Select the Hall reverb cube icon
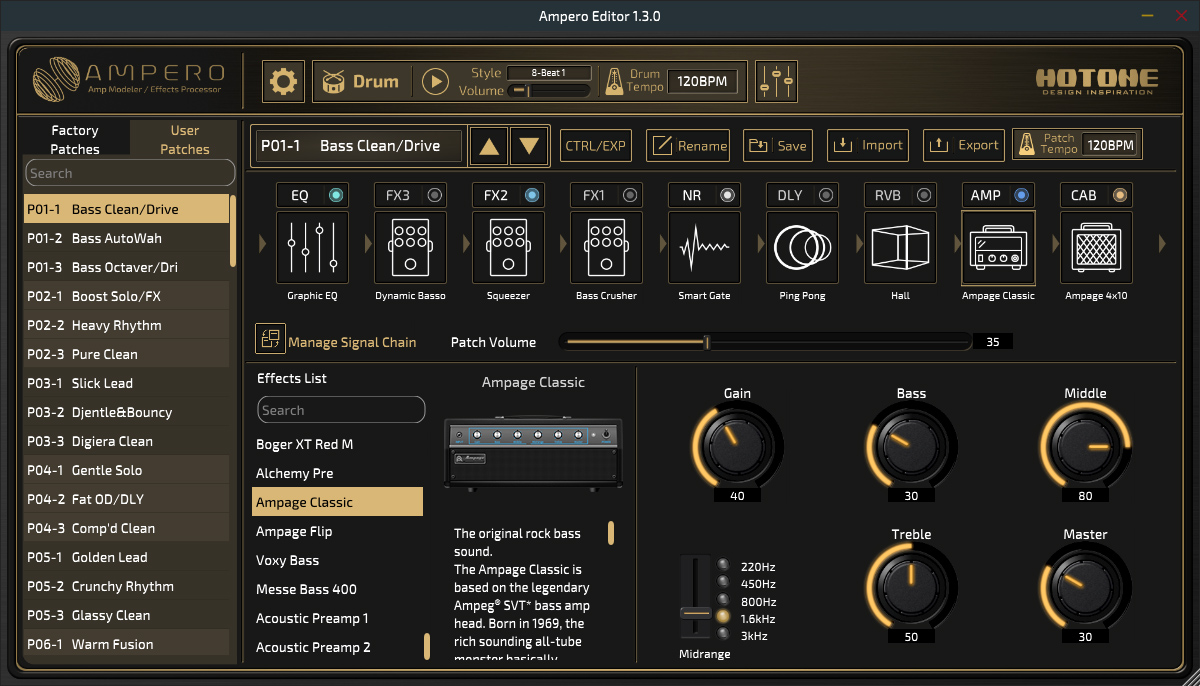 [x=901, y=247]
